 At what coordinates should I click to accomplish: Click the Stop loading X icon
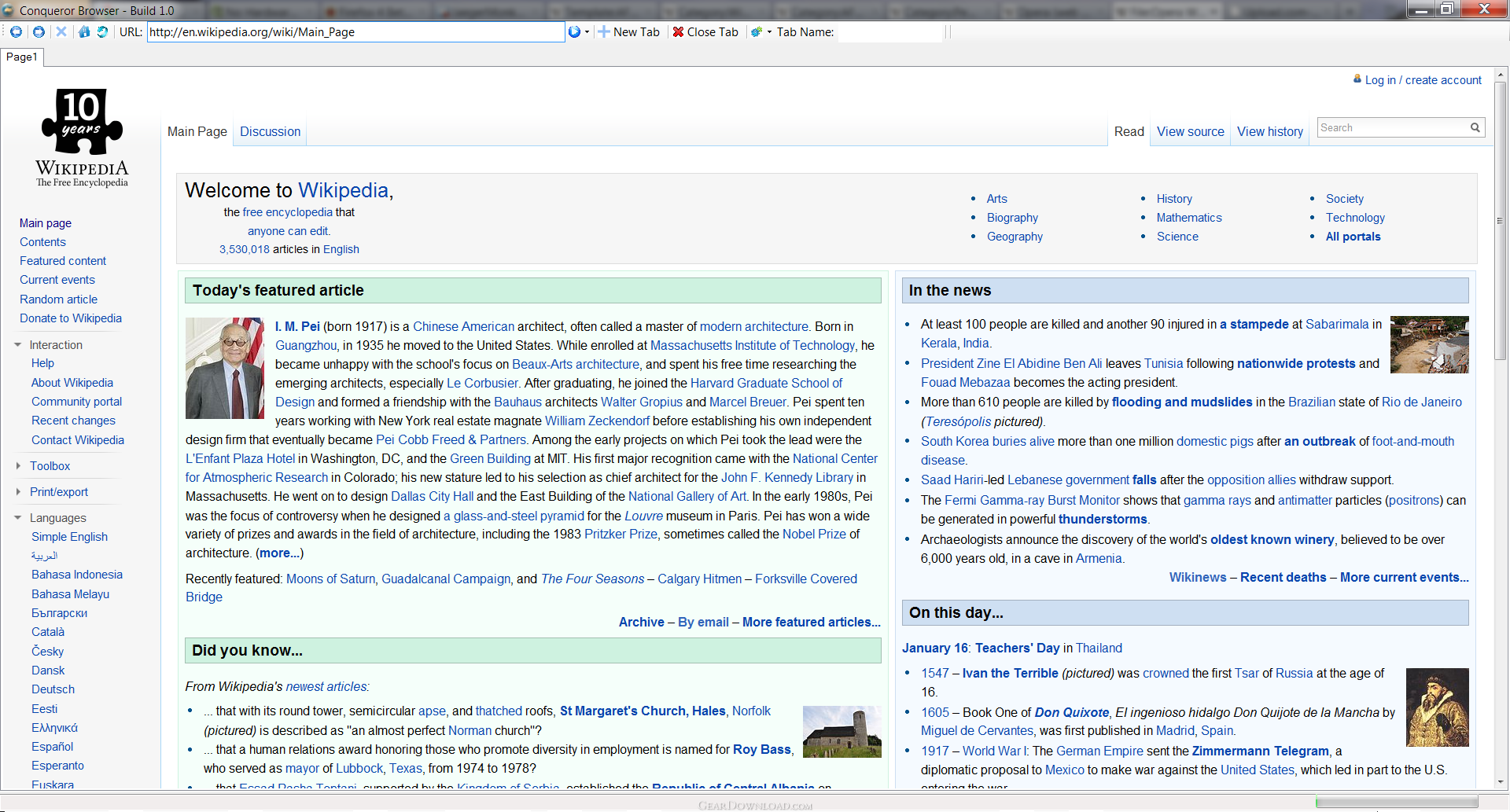61,31
